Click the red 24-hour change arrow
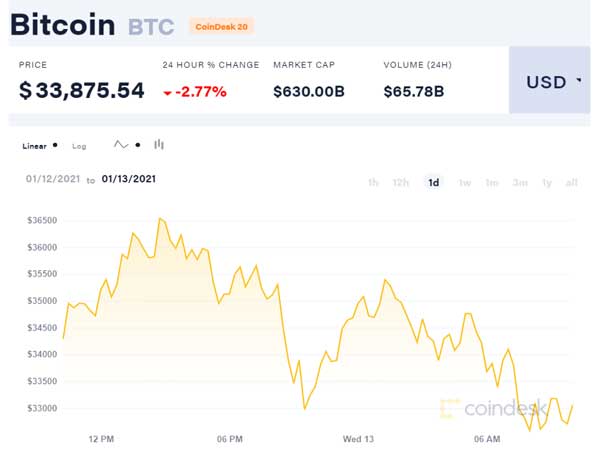600x450 pixels. pos(167,93)
